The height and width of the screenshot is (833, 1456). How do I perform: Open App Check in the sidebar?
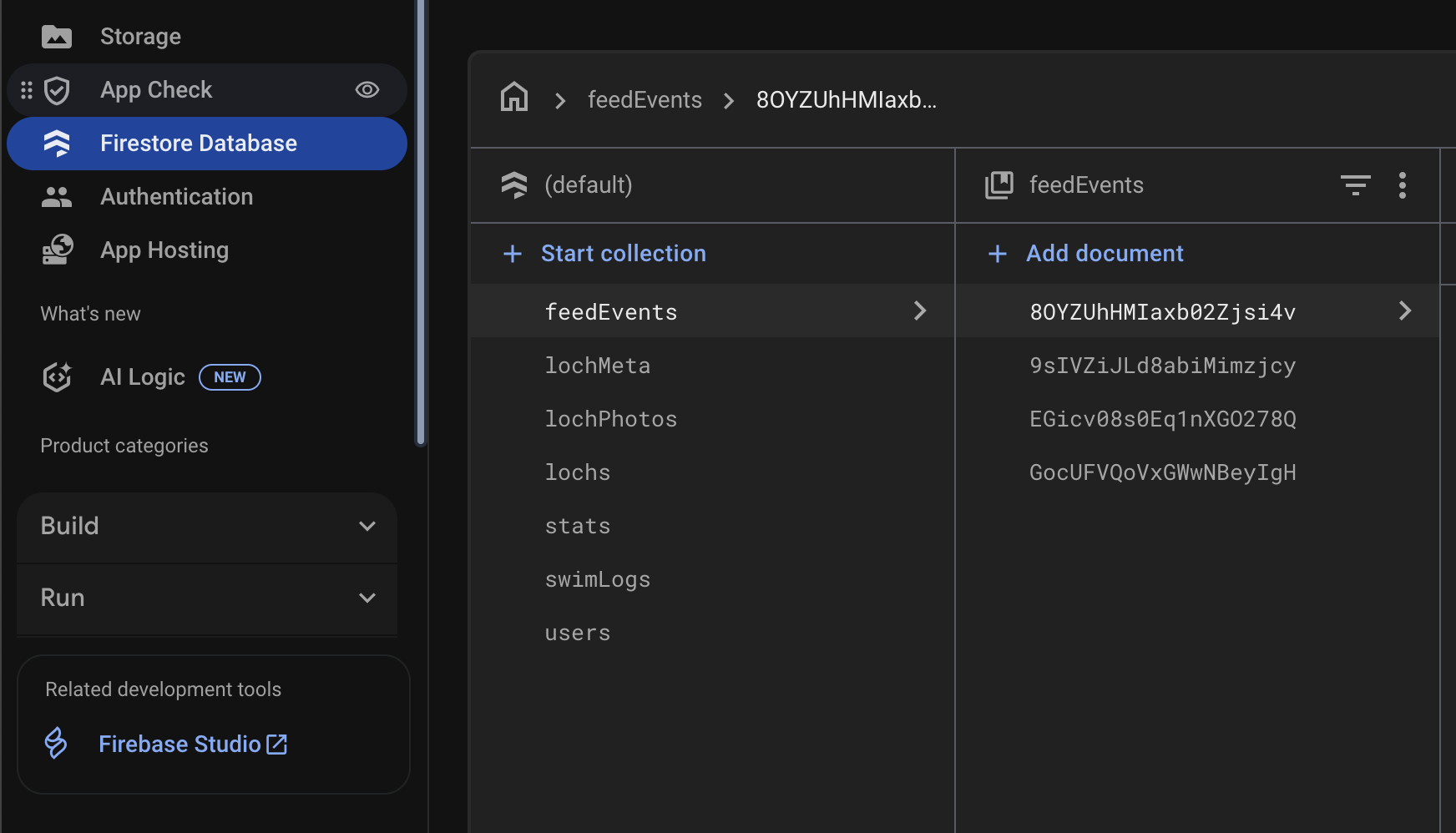[x=207, y=90]
